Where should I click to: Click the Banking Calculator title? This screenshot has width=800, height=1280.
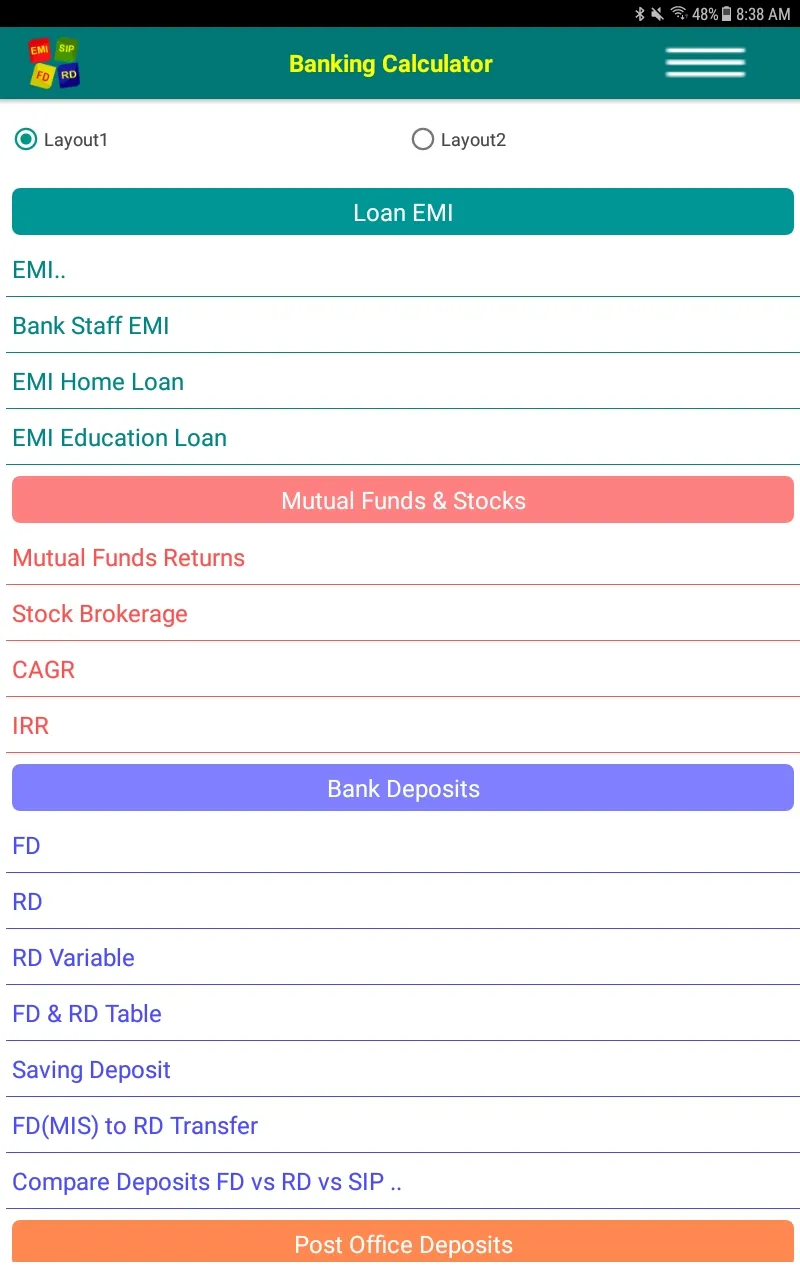pos(390,63)
